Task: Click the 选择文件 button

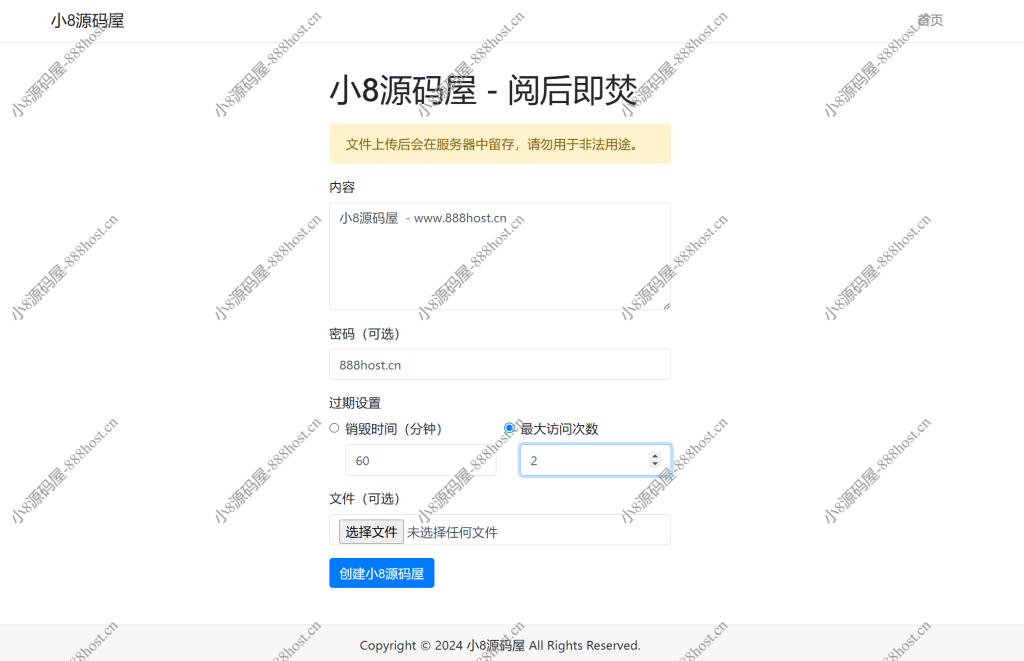Action: coord(371,532)
